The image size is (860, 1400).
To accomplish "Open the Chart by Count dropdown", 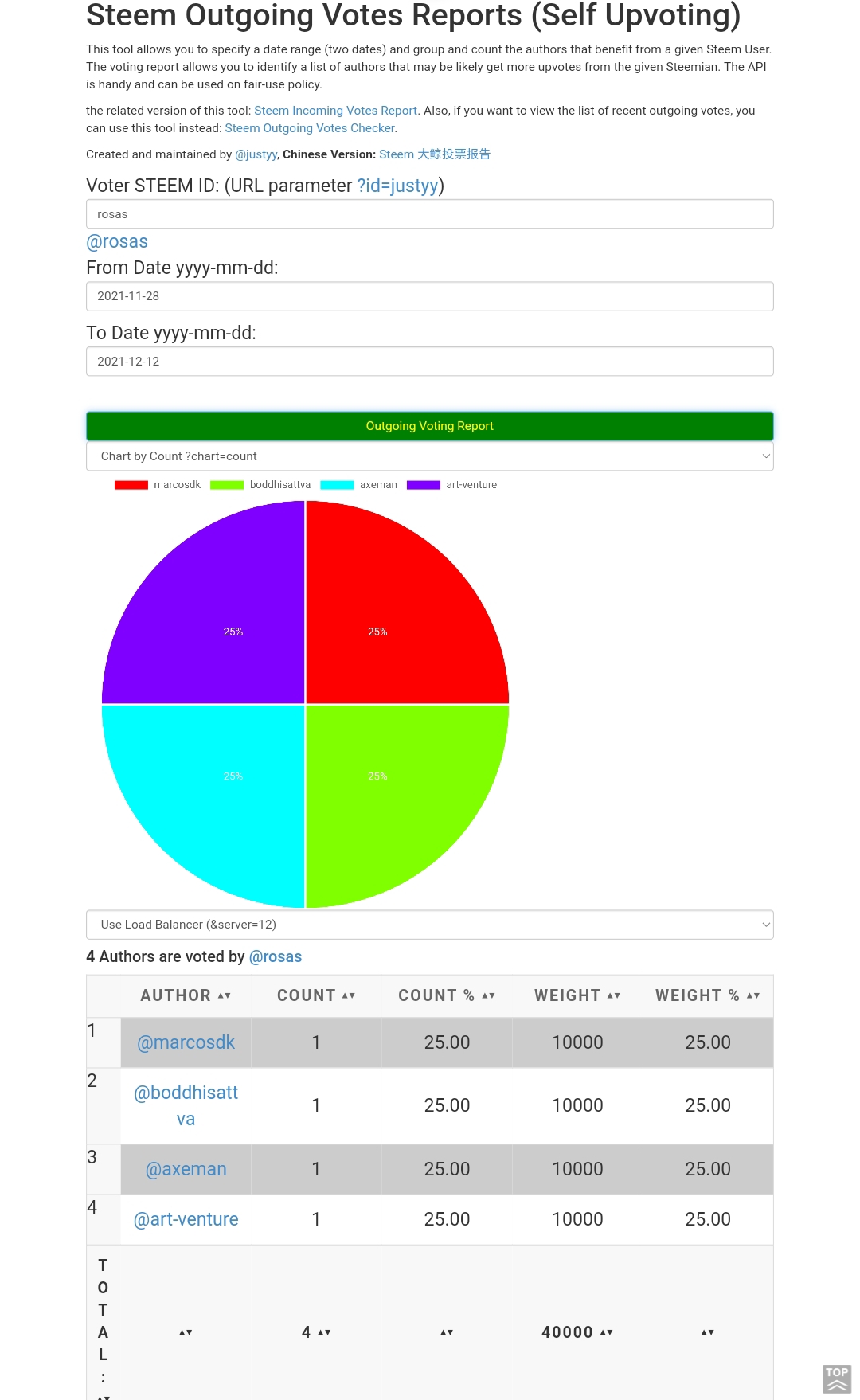I will [430, 456].
